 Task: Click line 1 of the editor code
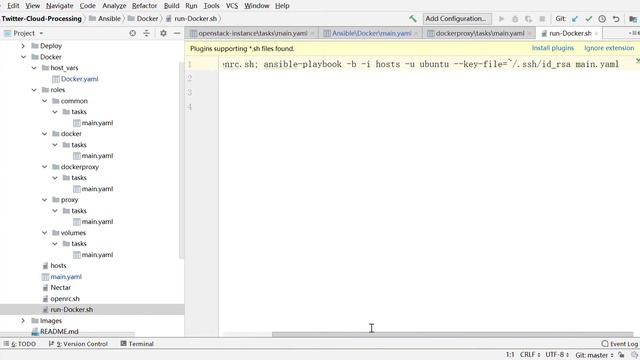pos(420,64)
